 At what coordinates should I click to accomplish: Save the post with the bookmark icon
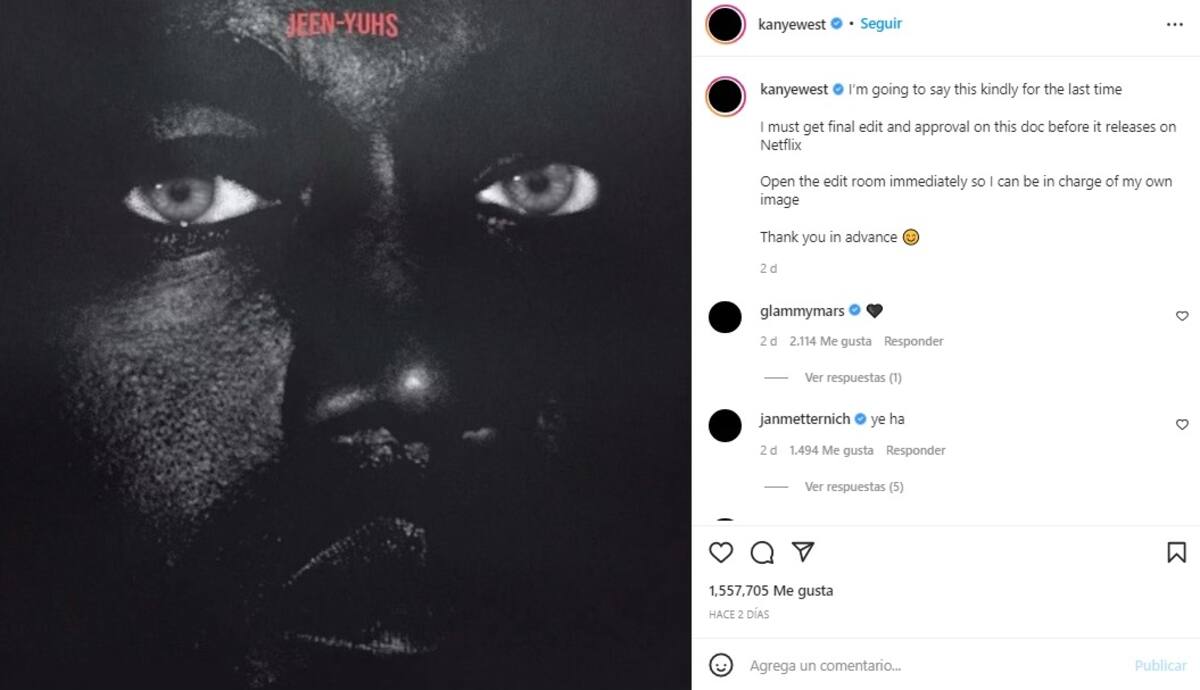1177,552
